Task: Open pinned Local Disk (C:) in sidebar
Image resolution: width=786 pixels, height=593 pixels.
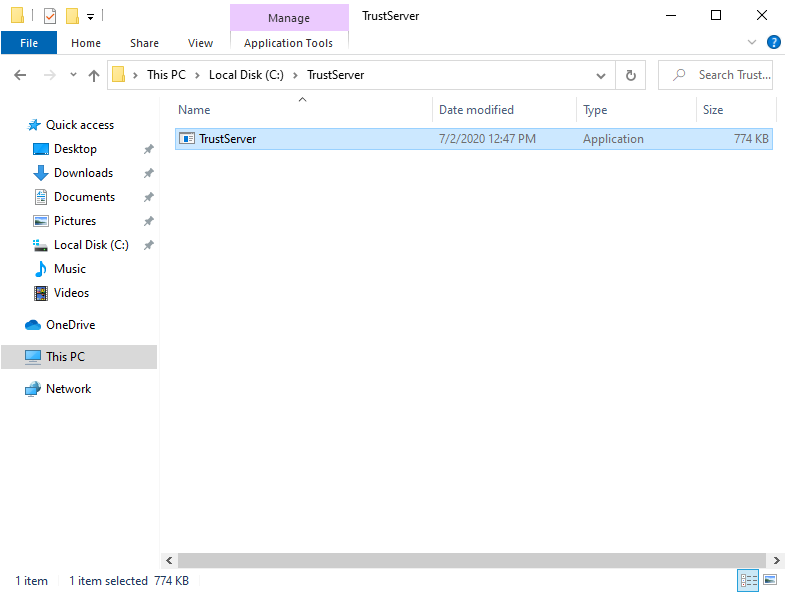Action: pyautogui.click(x=91, y=245)
